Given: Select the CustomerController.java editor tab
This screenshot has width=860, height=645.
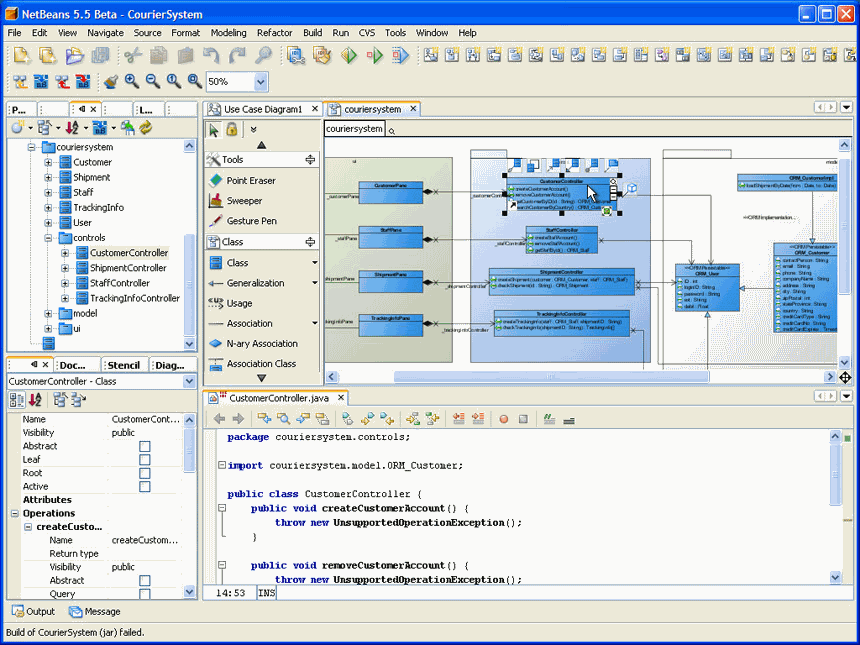Looking at the screenshot, I should point(278,398).
